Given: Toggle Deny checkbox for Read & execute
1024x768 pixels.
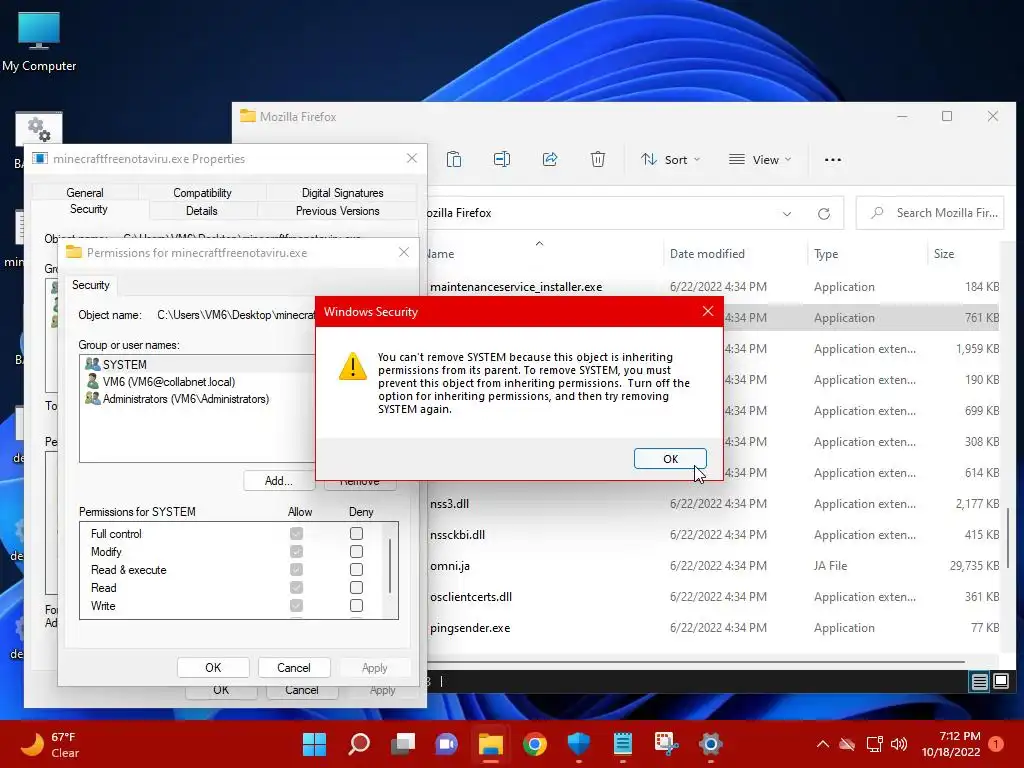Looking at the screenshot, I should point(356,569).
